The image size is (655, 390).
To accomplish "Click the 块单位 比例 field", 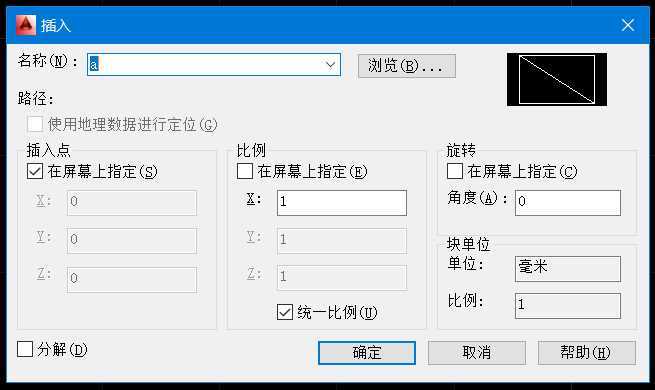I will (x=568, y=306).
